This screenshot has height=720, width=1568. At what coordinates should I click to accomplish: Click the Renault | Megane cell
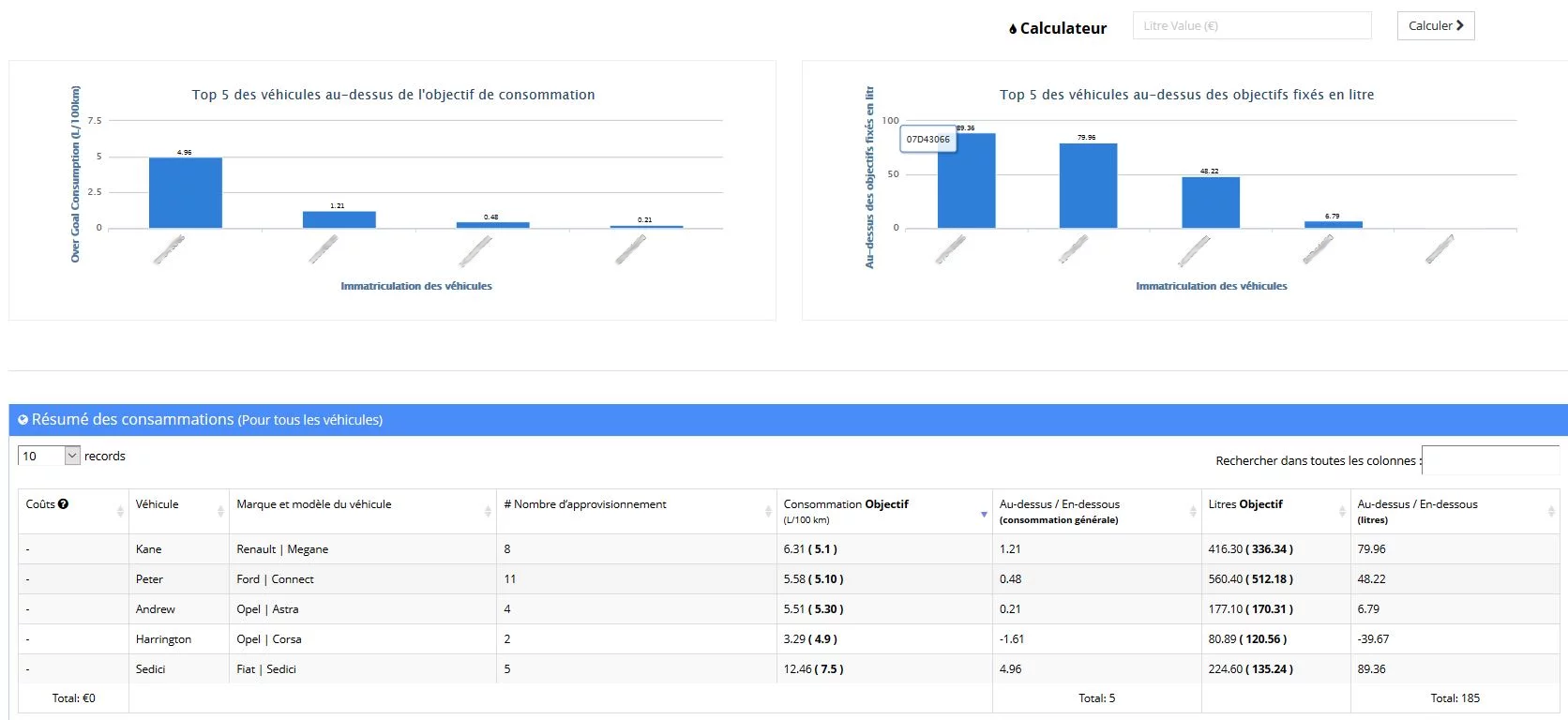(363, 549)
